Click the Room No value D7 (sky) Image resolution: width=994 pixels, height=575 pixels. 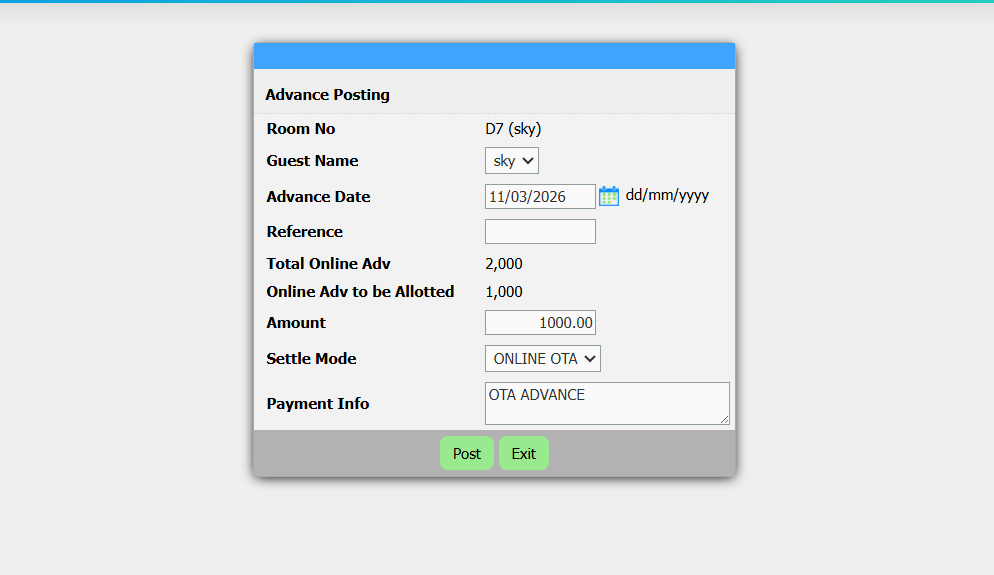coord(513,129)
